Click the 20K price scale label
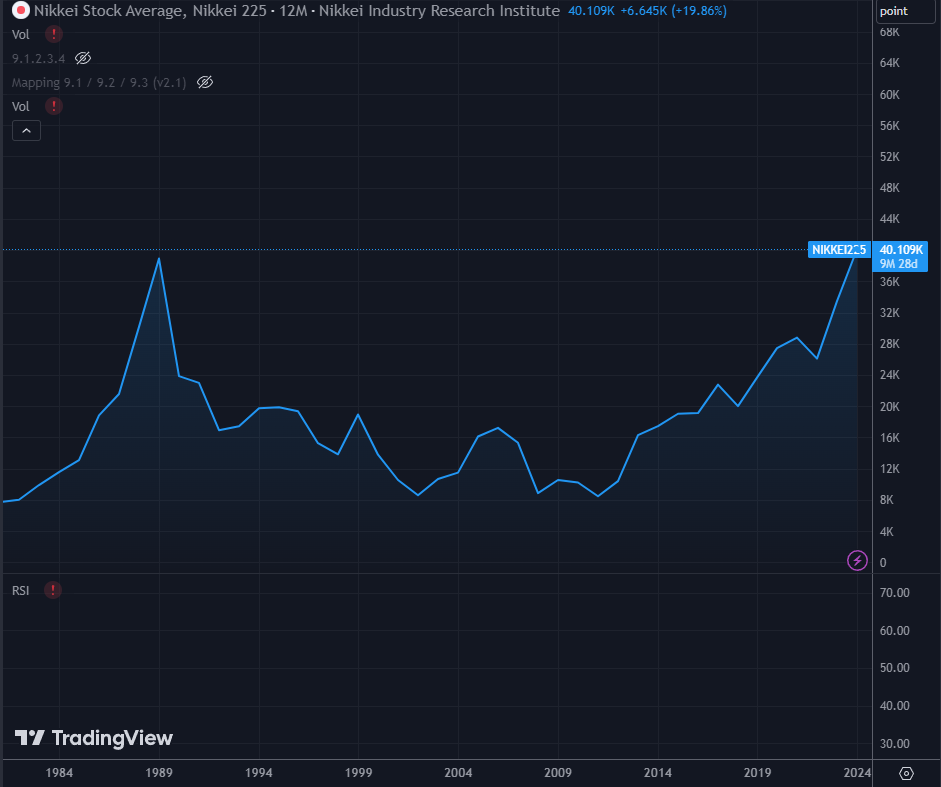The image size is (941, 787). (889, 407)
